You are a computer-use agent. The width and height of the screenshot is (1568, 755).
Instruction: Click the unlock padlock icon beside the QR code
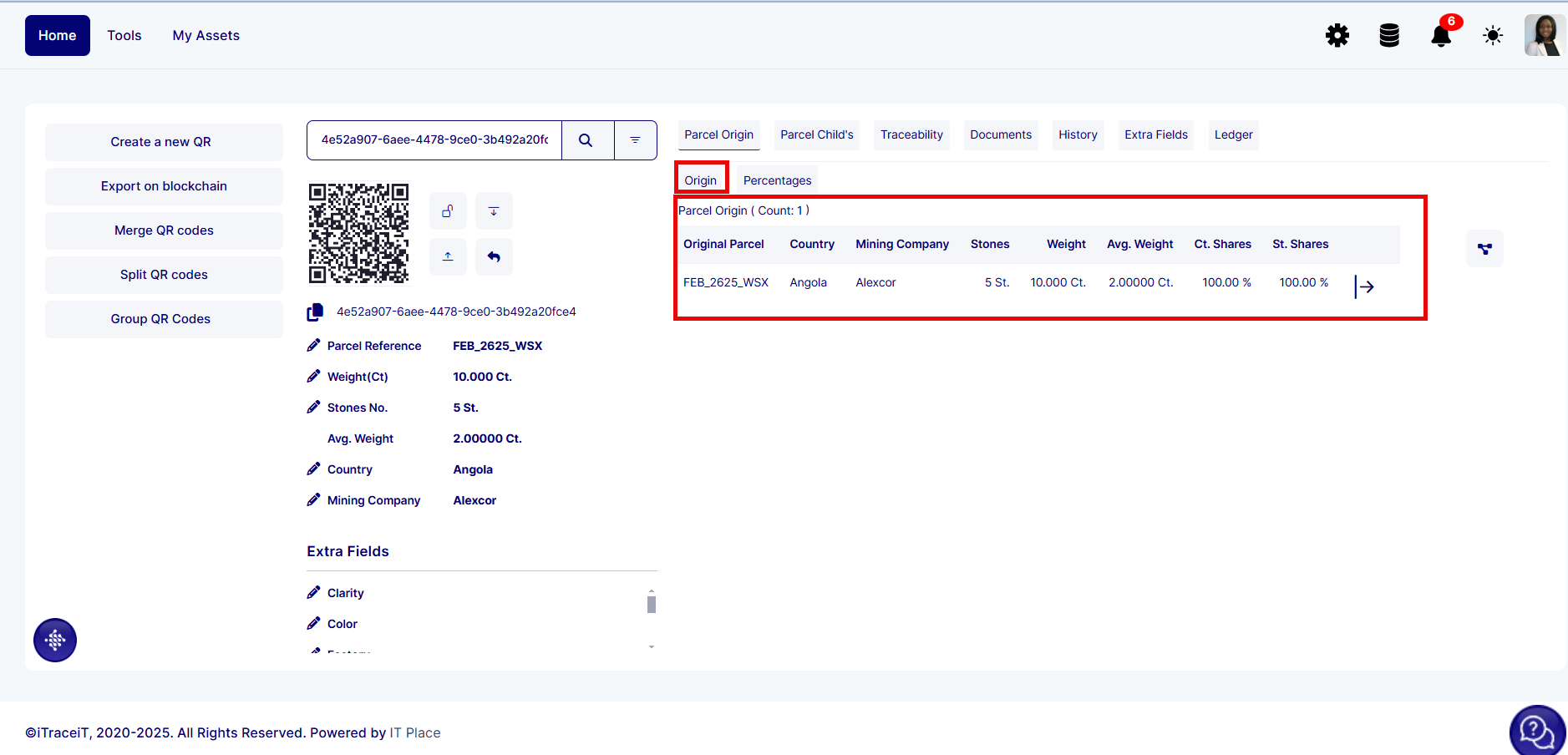tap(448, 211)
